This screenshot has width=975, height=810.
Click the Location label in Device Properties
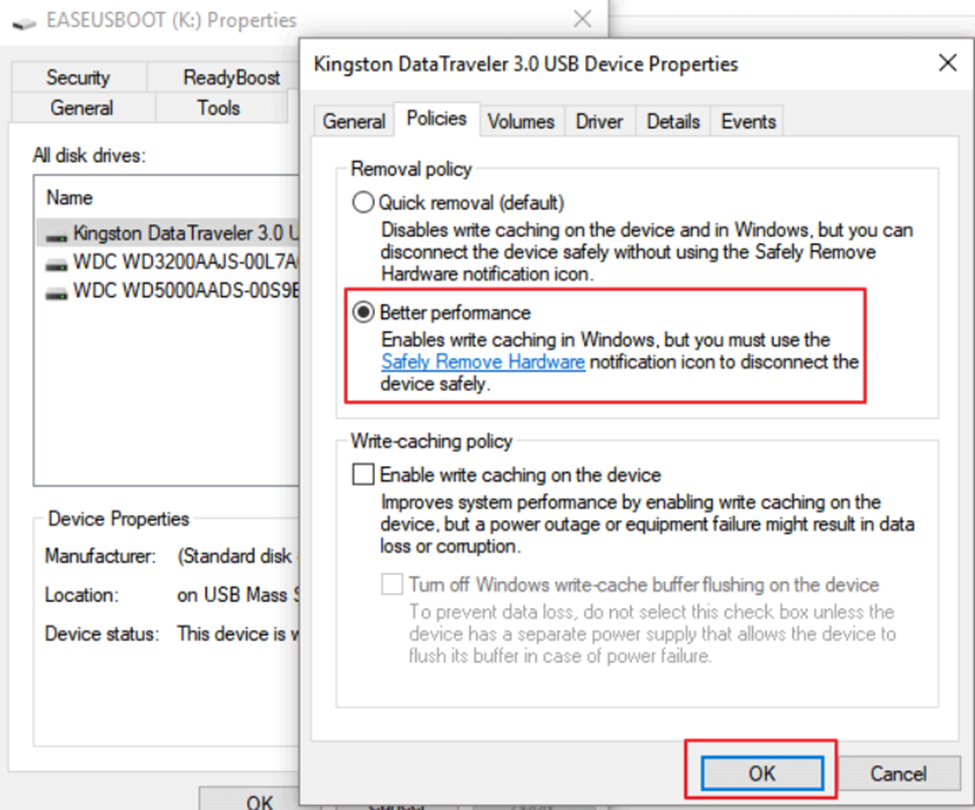(81, 595)
